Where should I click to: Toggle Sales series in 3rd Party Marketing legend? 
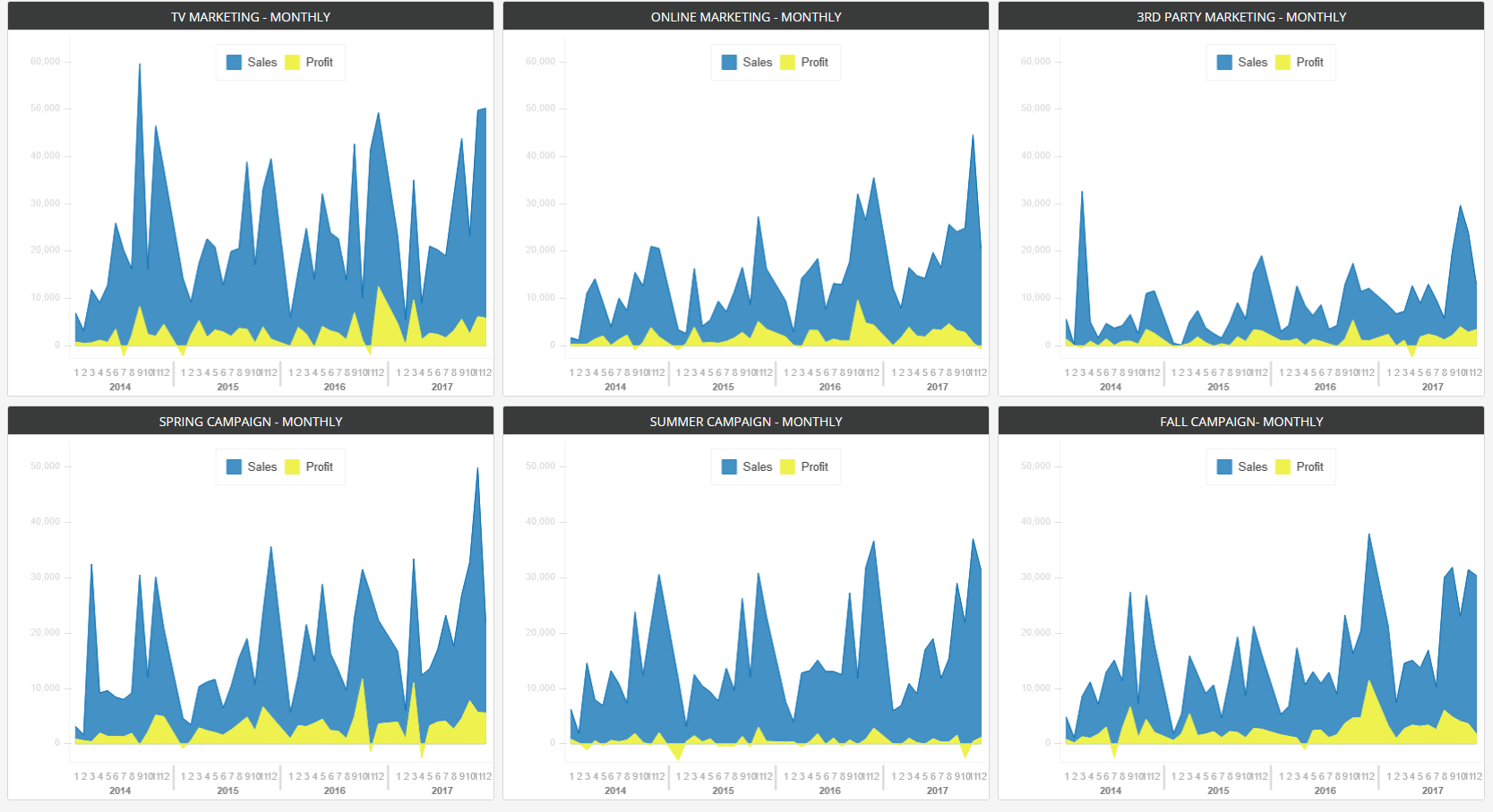[x=1242, y=63]
